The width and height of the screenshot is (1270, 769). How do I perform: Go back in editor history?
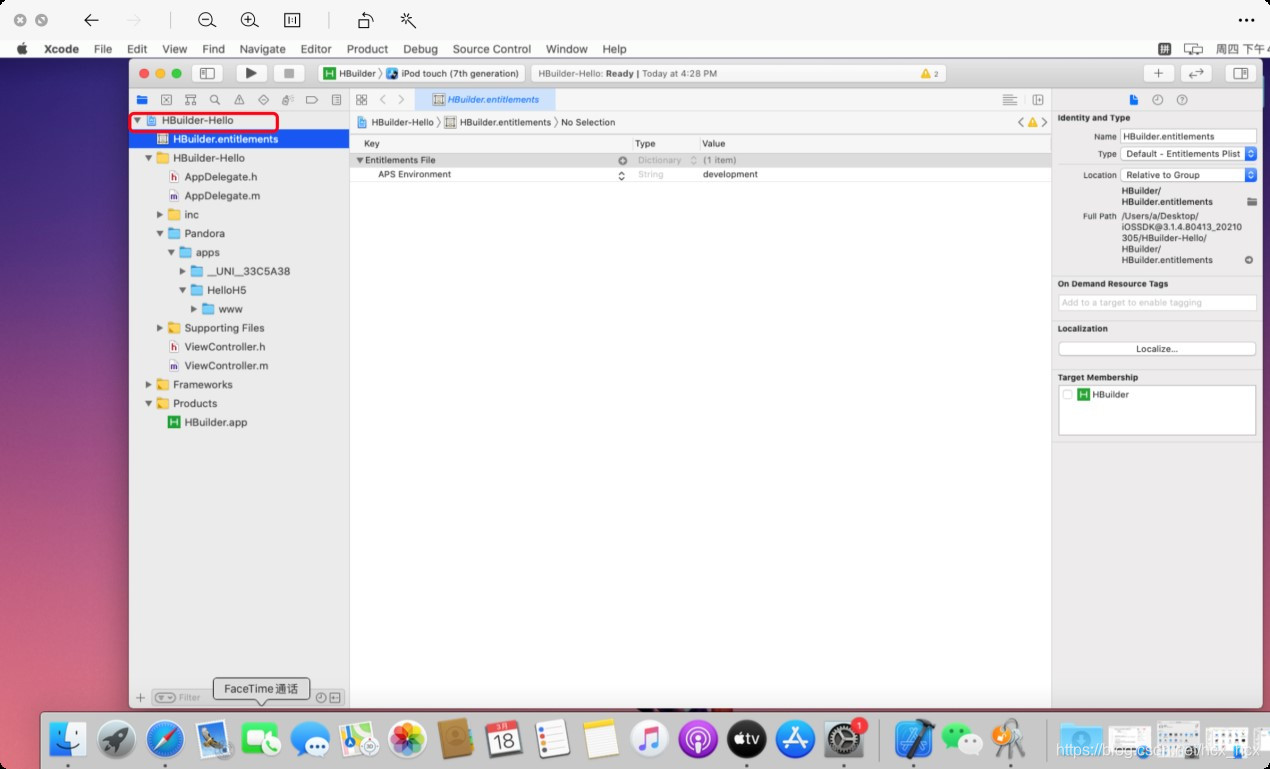383,100
